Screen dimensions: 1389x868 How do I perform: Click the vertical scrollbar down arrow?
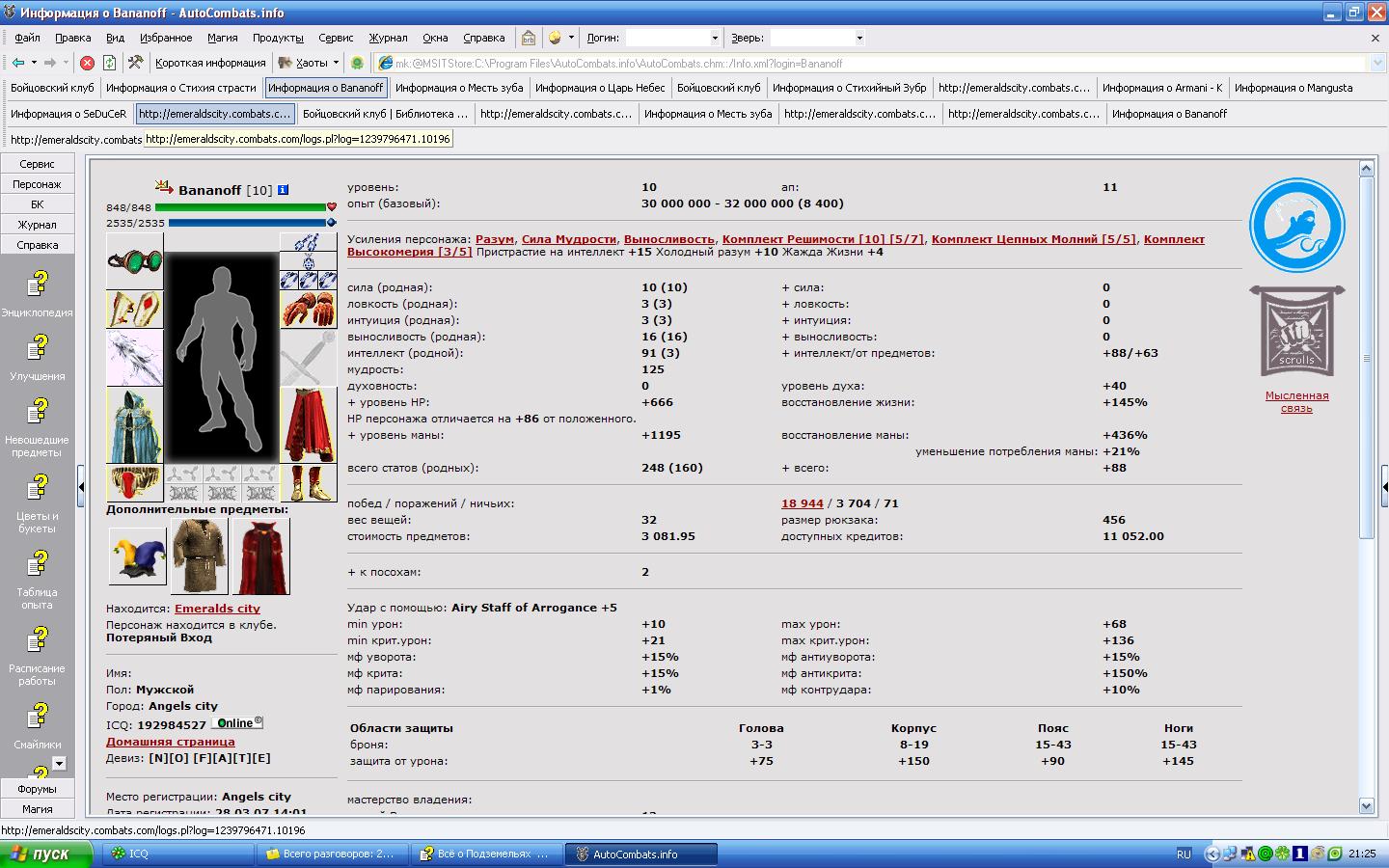coord(1366,806)
